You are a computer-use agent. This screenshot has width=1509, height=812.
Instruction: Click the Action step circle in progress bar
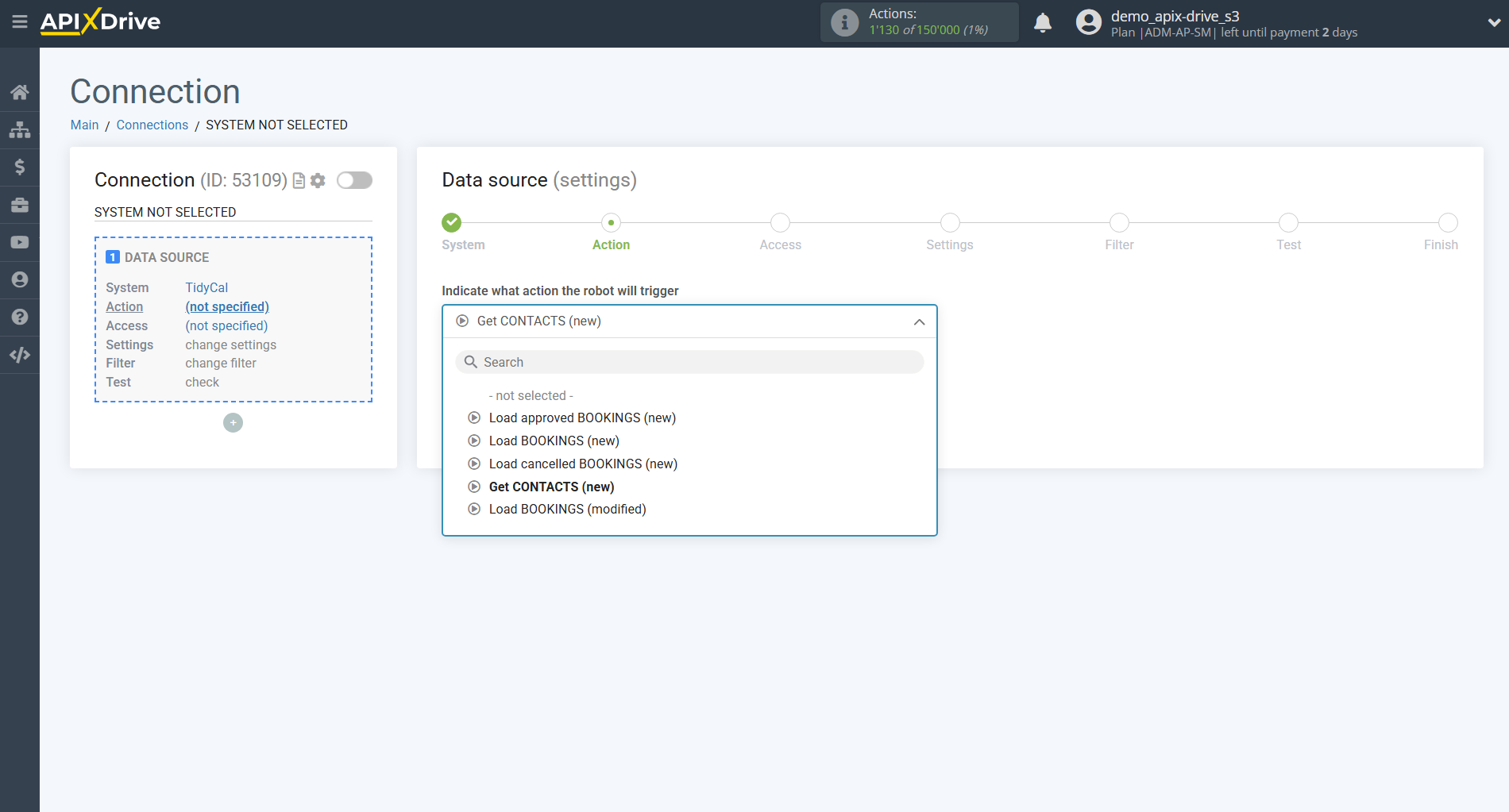coord(611,222)
